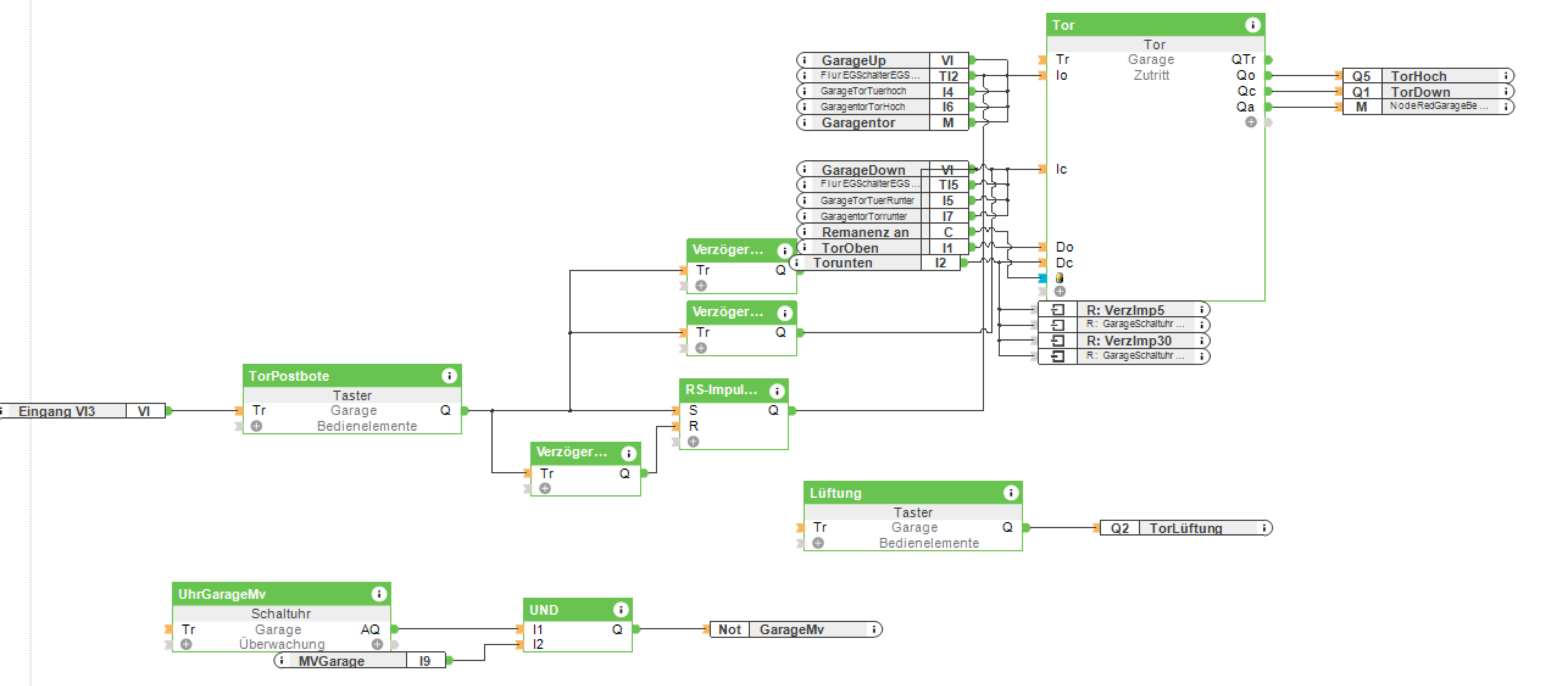Click info icon on Tor block header
The height and width of the screenshot is (686, 1568).
1252,25
